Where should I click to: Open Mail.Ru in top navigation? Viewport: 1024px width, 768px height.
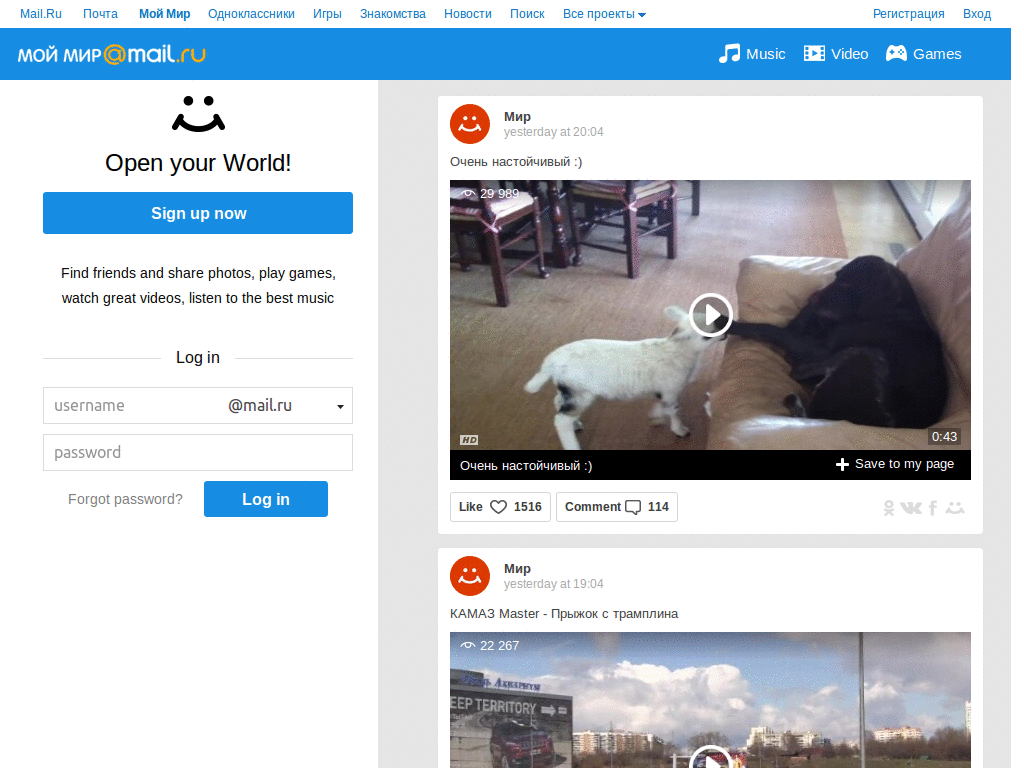click(40, 14)
